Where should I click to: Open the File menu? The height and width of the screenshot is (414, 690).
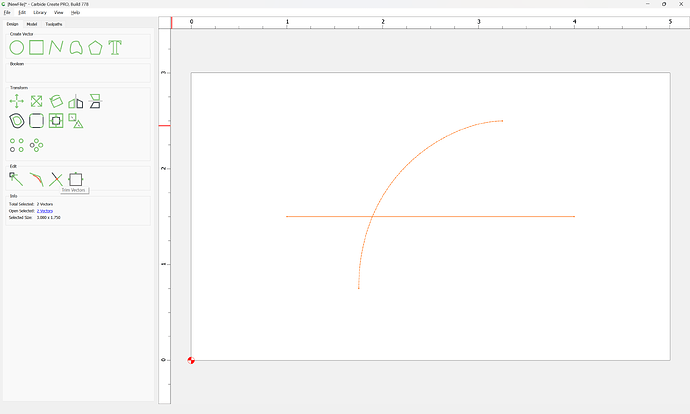pos(7,12)
